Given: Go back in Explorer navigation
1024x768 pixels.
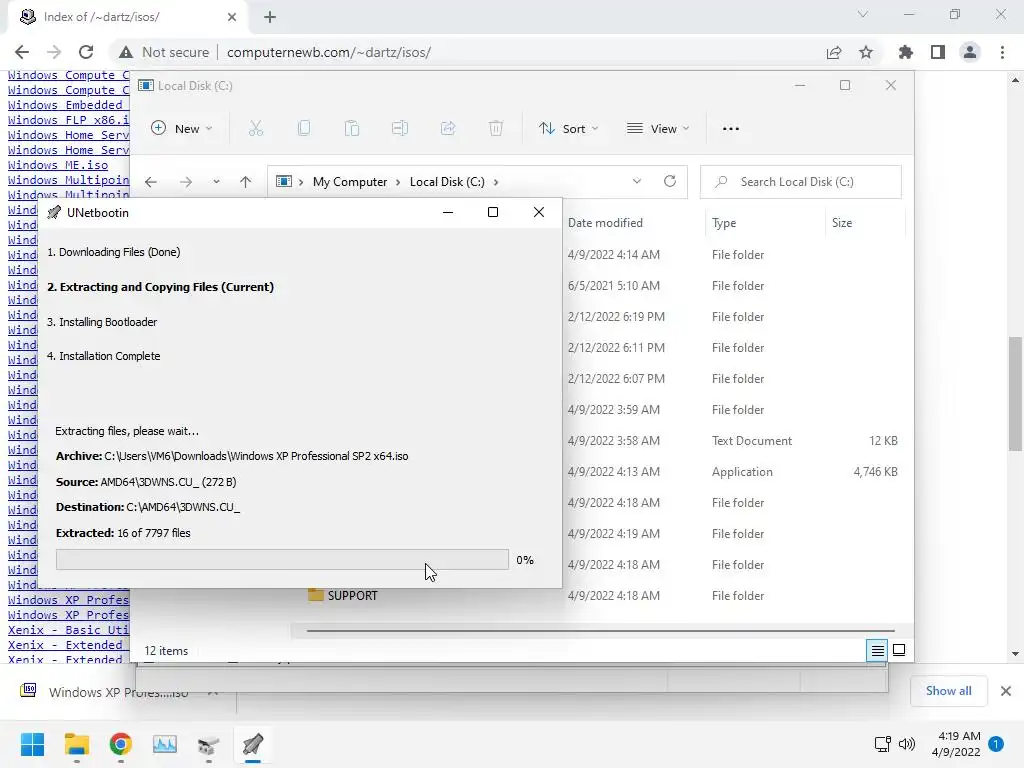Looking at the screenshot, I should click(x=151, y=182).
